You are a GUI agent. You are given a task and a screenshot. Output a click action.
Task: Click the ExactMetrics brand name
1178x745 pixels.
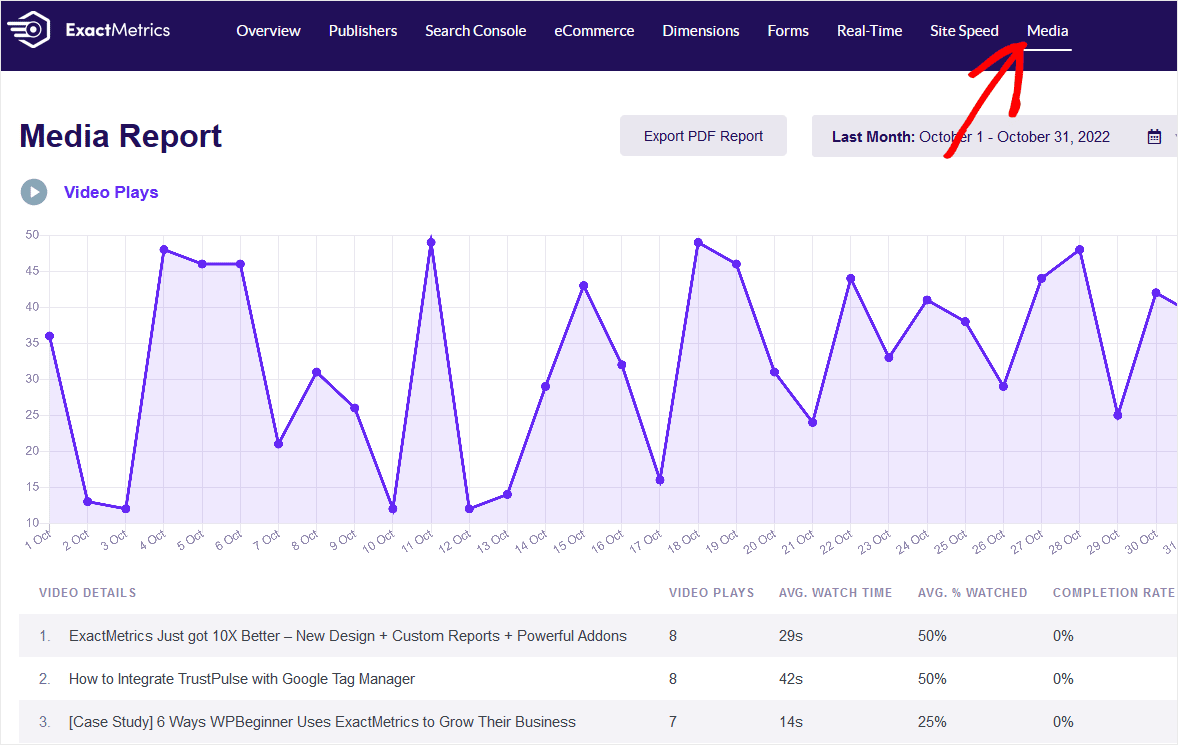118,30
